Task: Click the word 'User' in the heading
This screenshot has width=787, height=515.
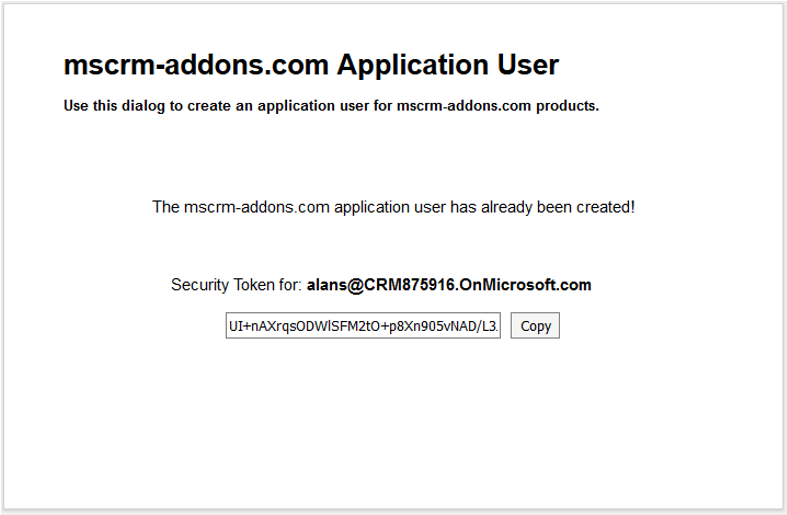Action: point(528,65)
